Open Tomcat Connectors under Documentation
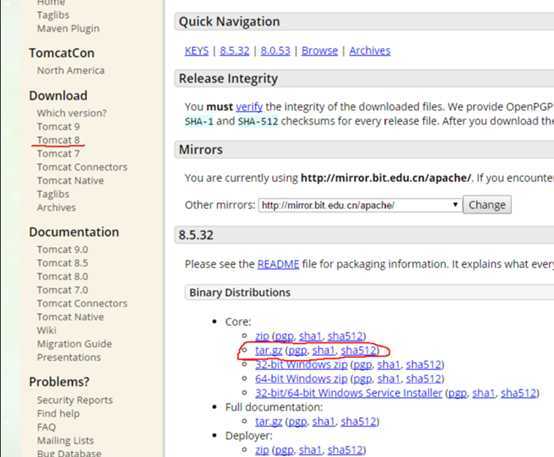The width and height of the screenshot is (554, 457). click(82, 303)
